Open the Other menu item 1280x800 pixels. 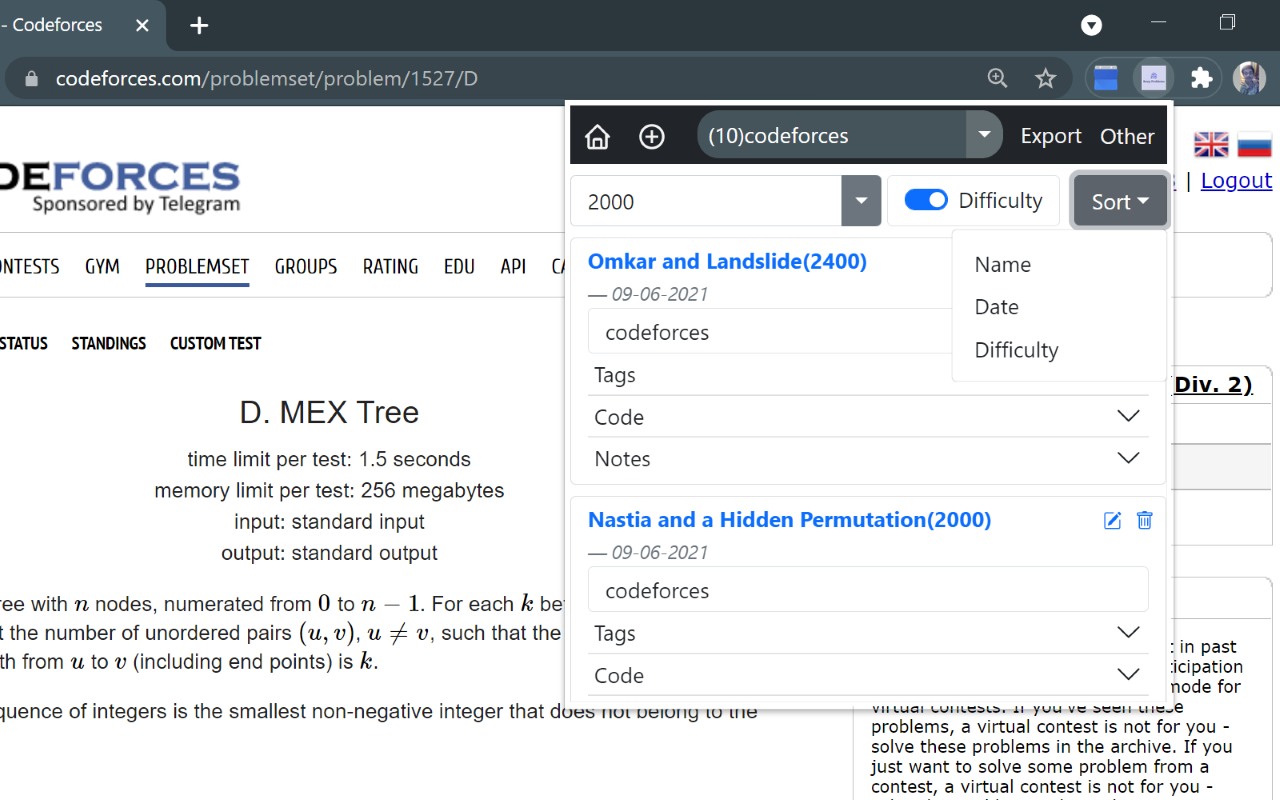(x=1127, y=136)
